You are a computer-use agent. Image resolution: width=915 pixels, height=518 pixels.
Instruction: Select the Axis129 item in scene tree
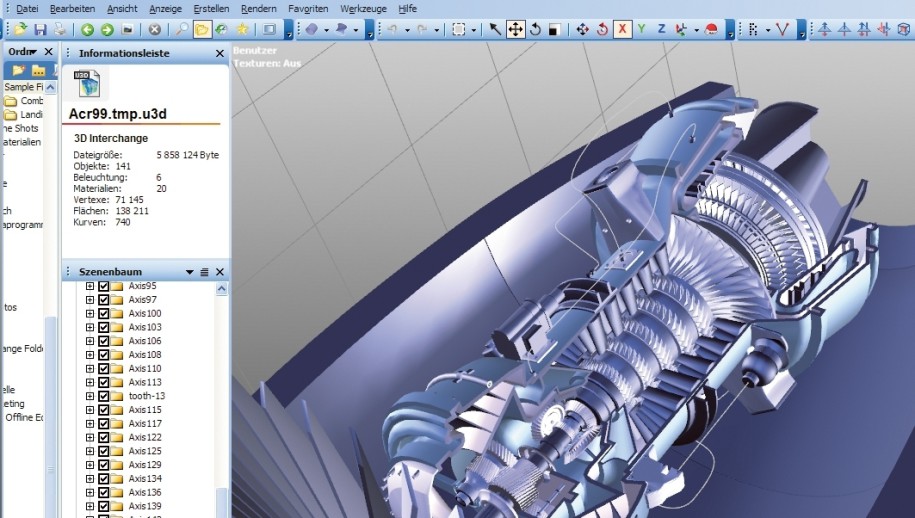145,465
